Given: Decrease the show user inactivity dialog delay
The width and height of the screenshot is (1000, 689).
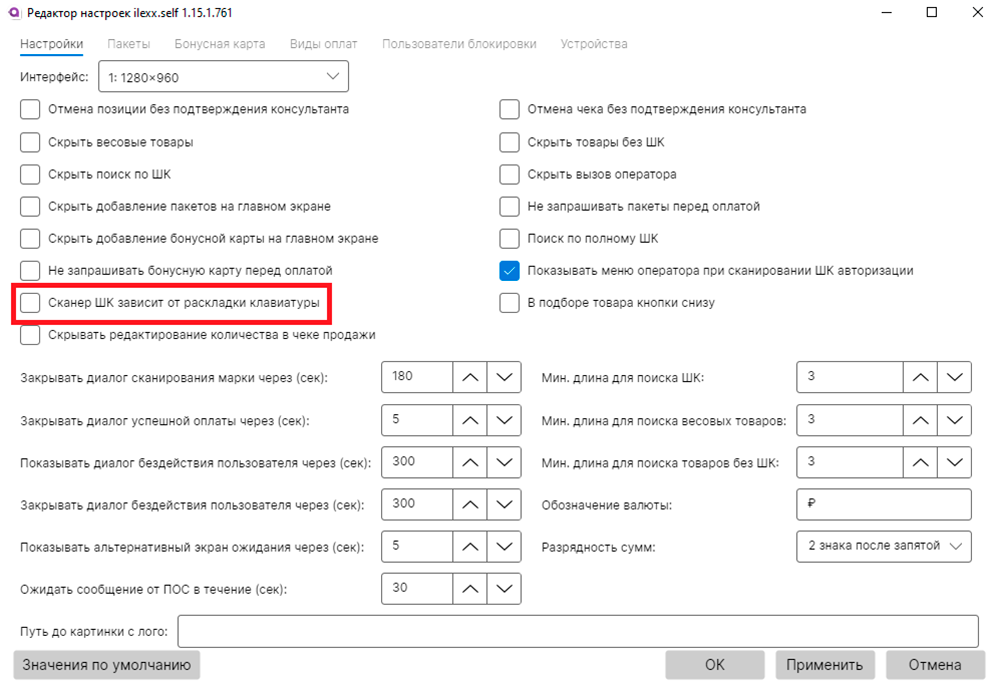Looking at the screenshot, I should click(504, 462).
